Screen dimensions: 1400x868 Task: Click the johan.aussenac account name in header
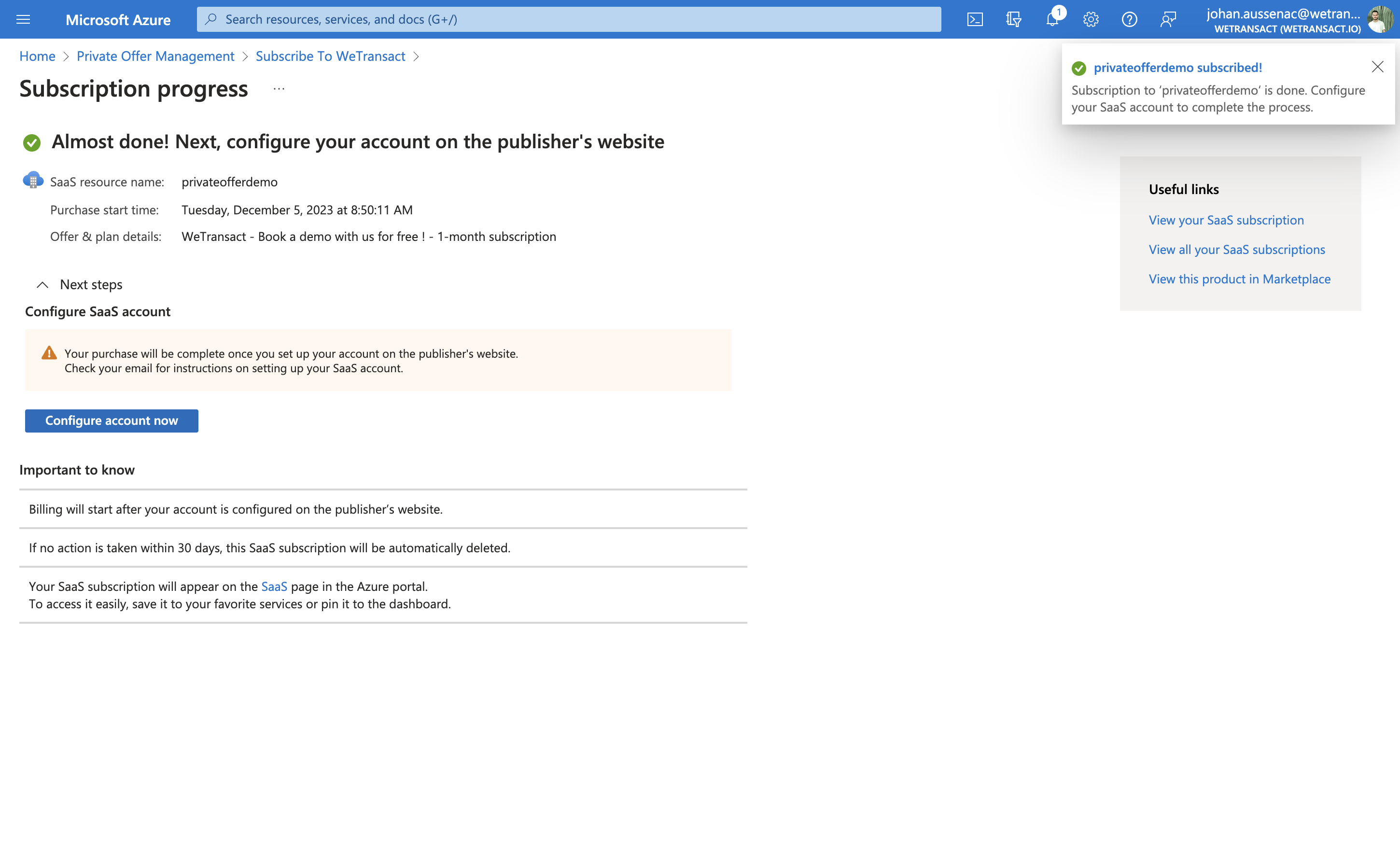point(1284,14)
